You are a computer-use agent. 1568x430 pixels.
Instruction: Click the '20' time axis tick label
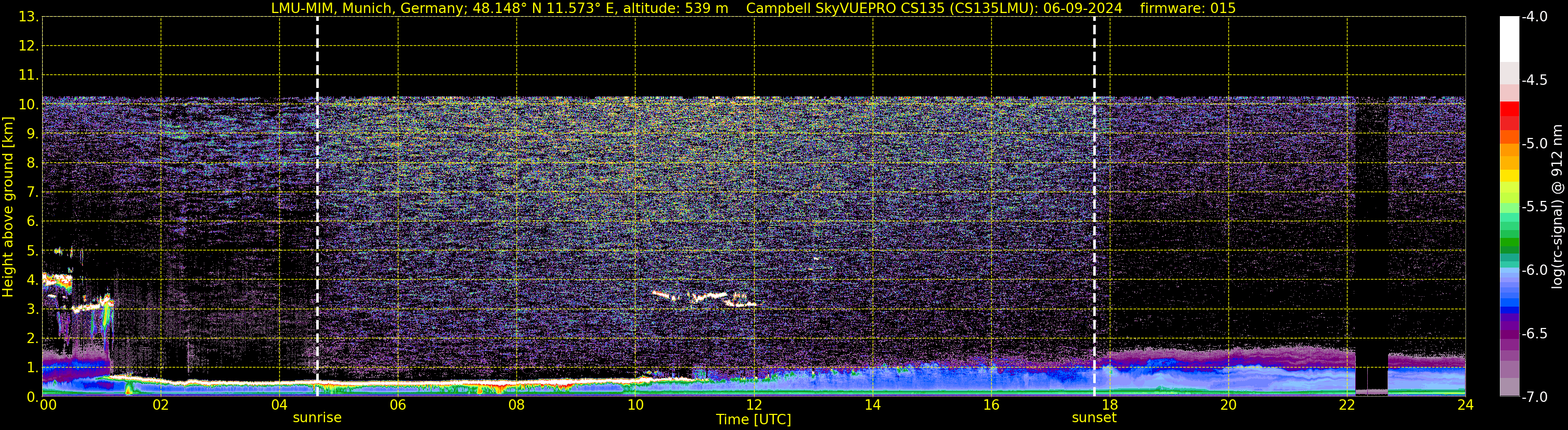pyautogui.click(x=1228, y=405)
